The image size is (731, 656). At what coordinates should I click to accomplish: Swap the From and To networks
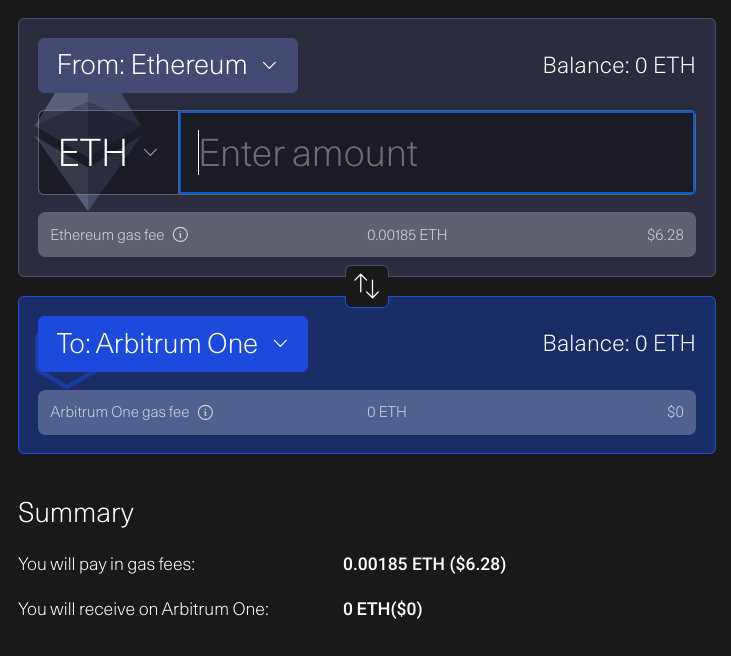click(367, 287)
